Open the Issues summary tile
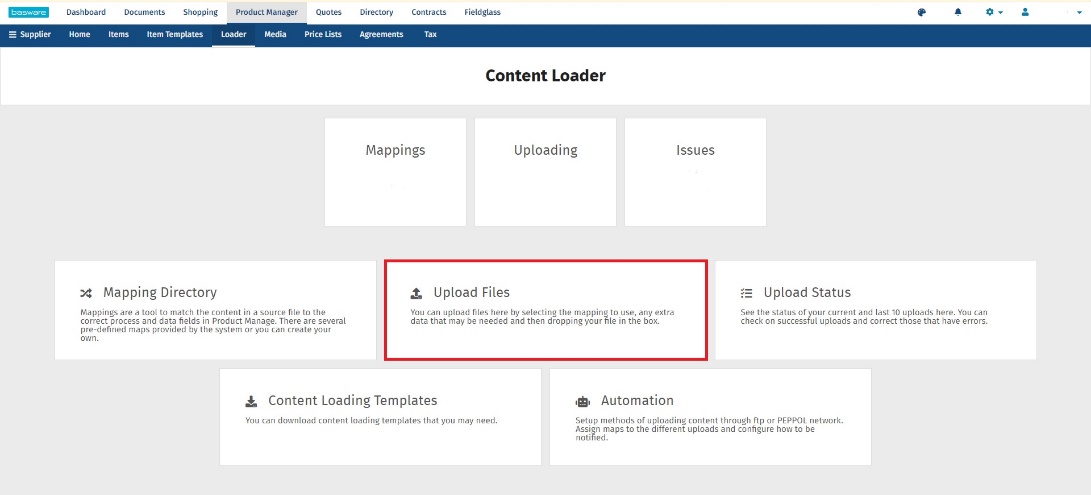 (695, 172)
